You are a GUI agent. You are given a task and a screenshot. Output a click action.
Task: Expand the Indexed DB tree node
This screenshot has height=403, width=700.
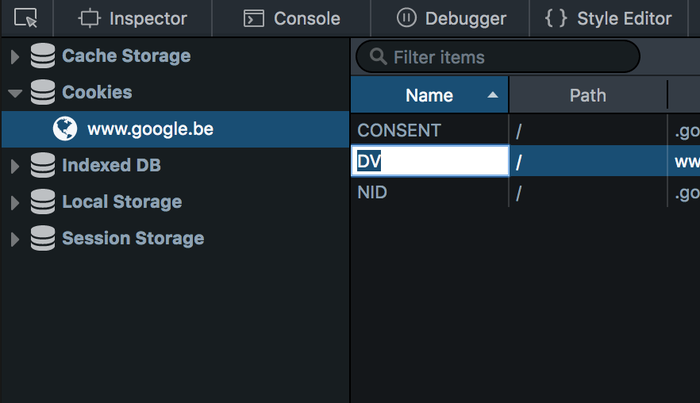coord(14,165)
